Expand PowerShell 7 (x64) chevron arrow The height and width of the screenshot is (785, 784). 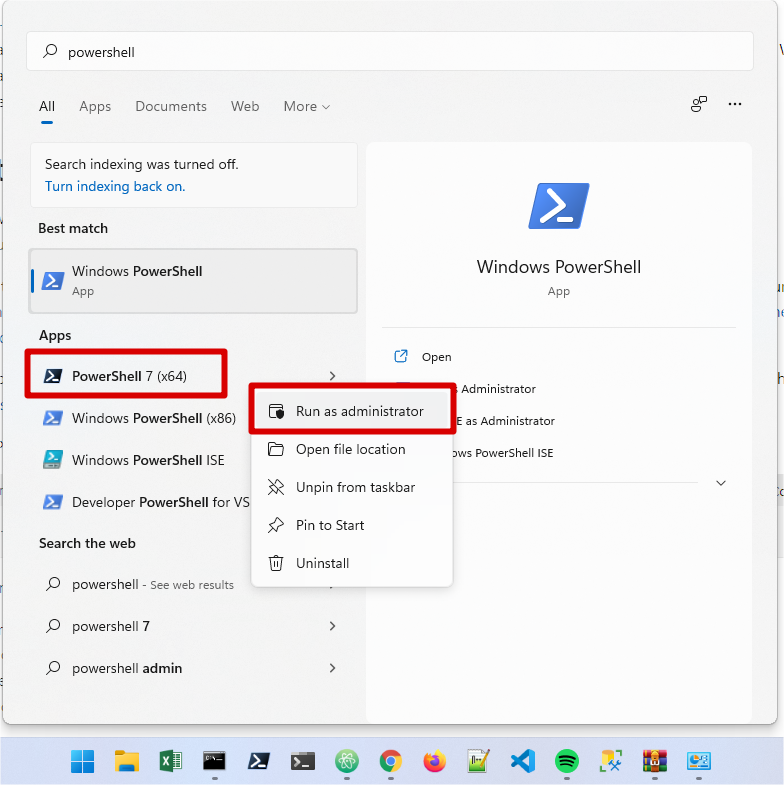tap(332, 375)
